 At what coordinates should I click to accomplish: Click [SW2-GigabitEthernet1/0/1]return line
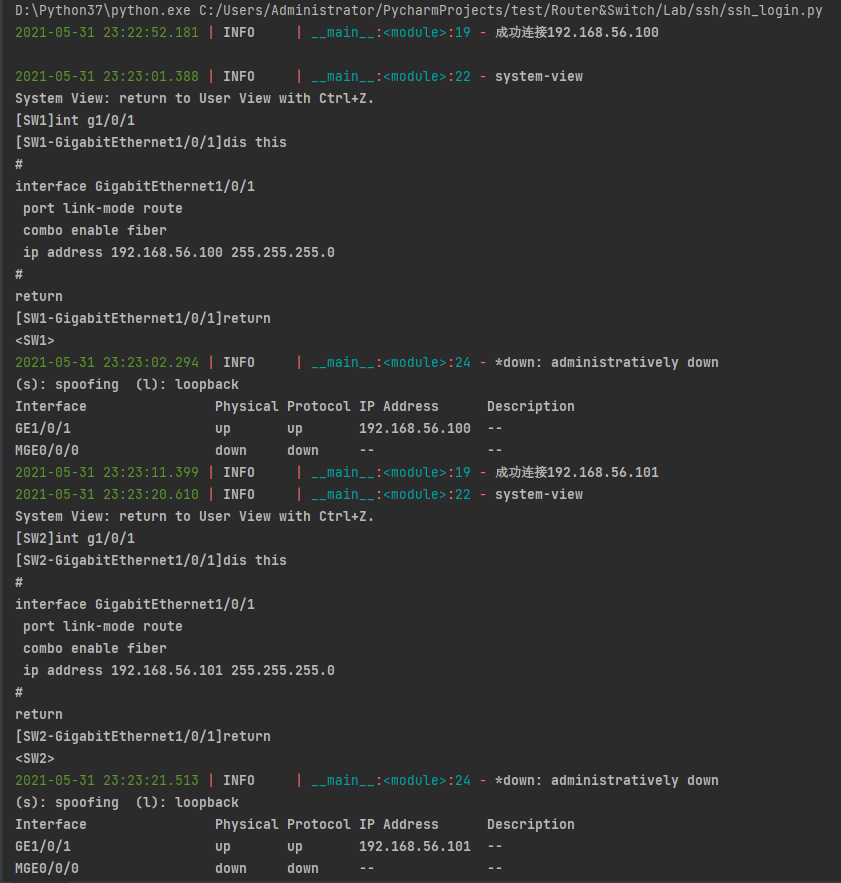point(143,736)
